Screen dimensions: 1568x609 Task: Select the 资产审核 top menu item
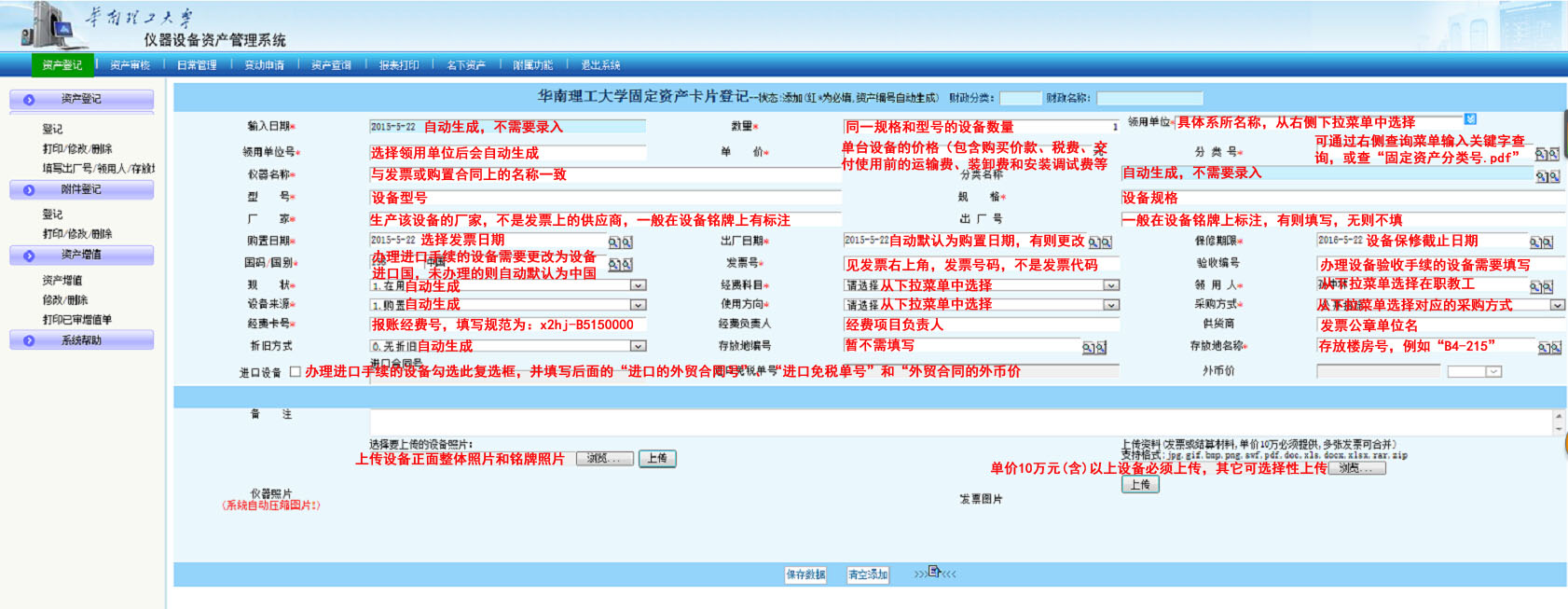click(x=130, y=65)
